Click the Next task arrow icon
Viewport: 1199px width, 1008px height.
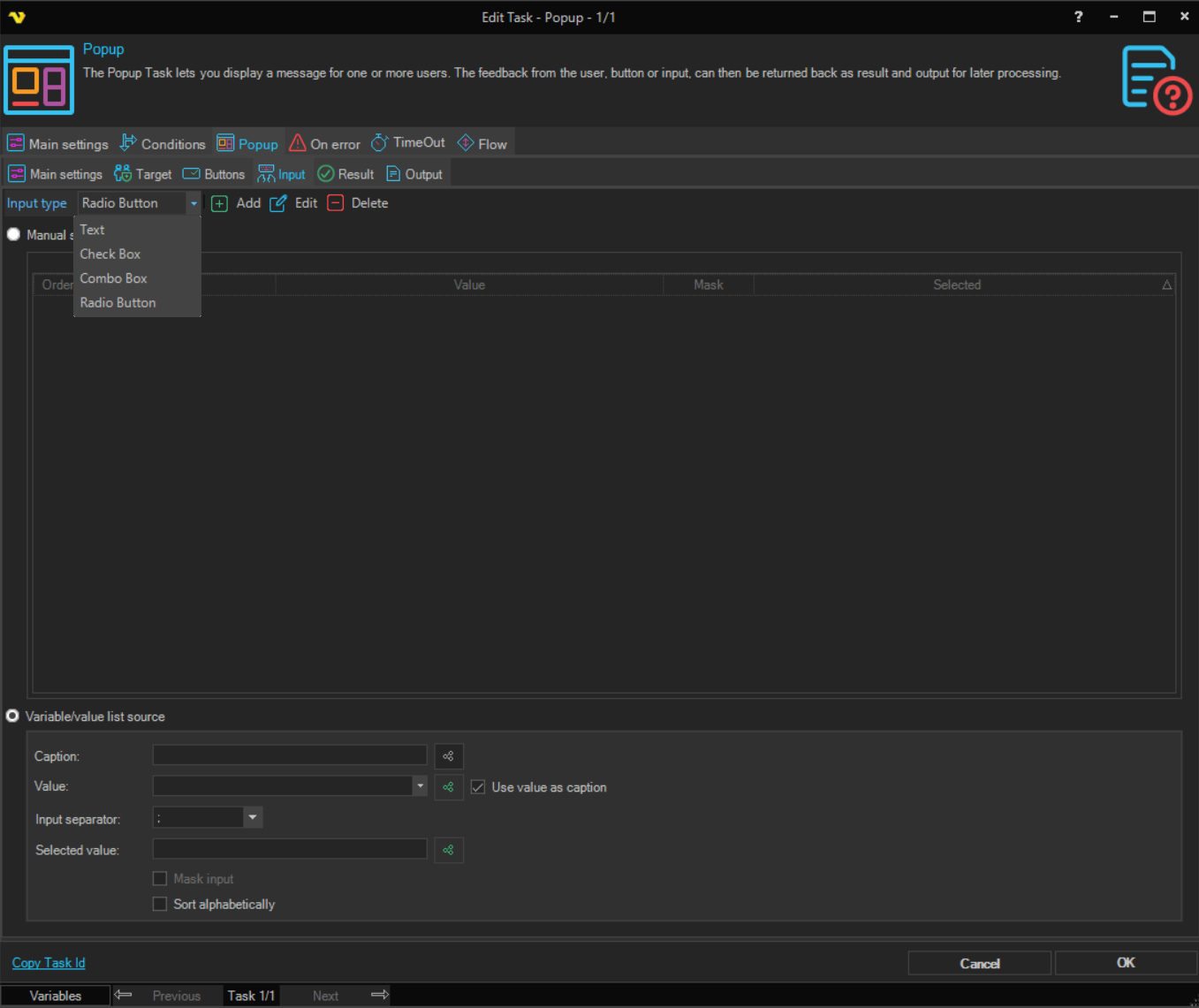coord(380,995)
